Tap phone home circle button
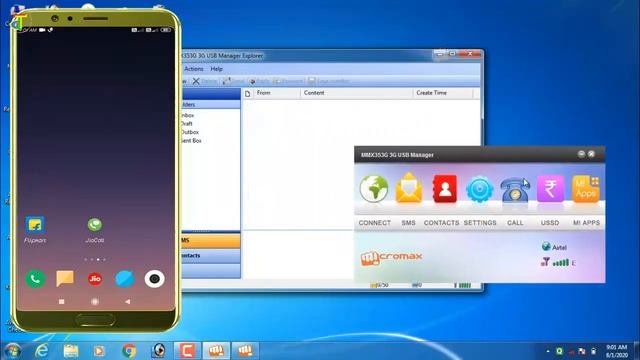The image size is (640, 360). (95, 302)
